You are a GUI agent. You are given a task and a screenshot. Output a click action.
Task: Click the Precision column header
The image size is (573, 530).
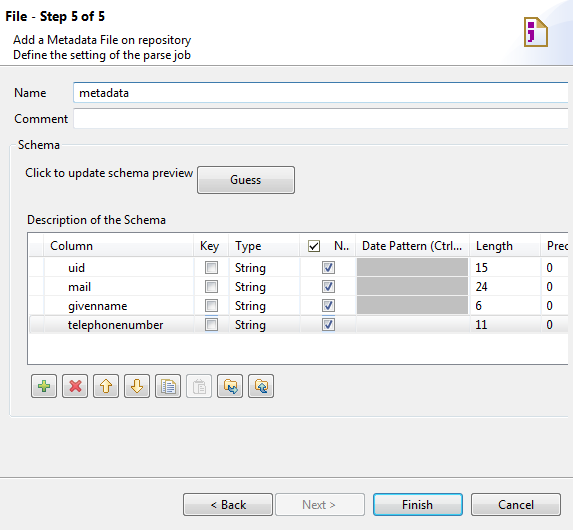pyautogui.click(x=555, y=246)
